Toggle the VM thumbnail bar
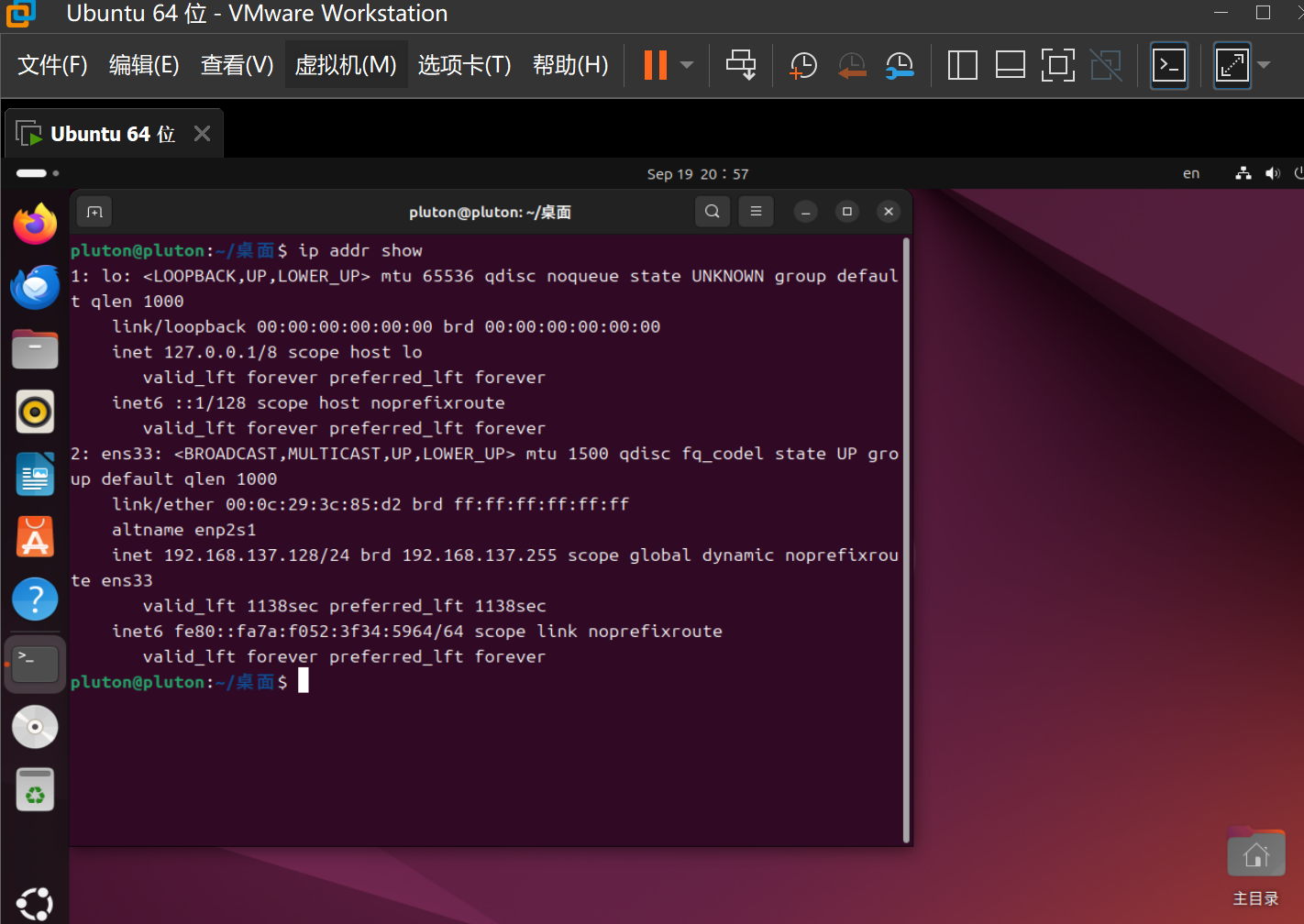Image resolution: width=1304 pixels, height=924 pixels. coord(1010,64)
